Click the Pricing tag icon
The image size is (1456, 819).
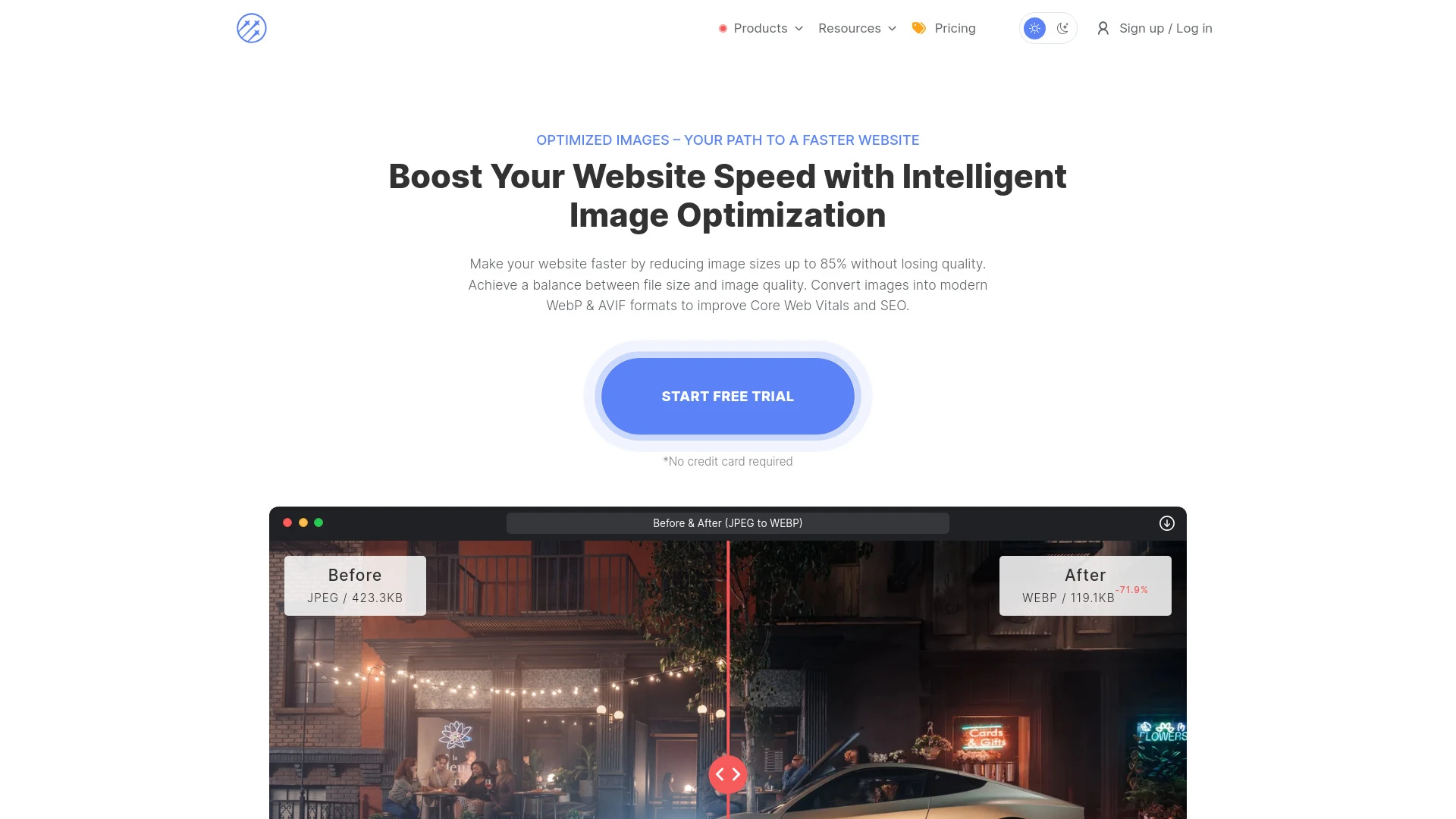[x=918, y=28]
